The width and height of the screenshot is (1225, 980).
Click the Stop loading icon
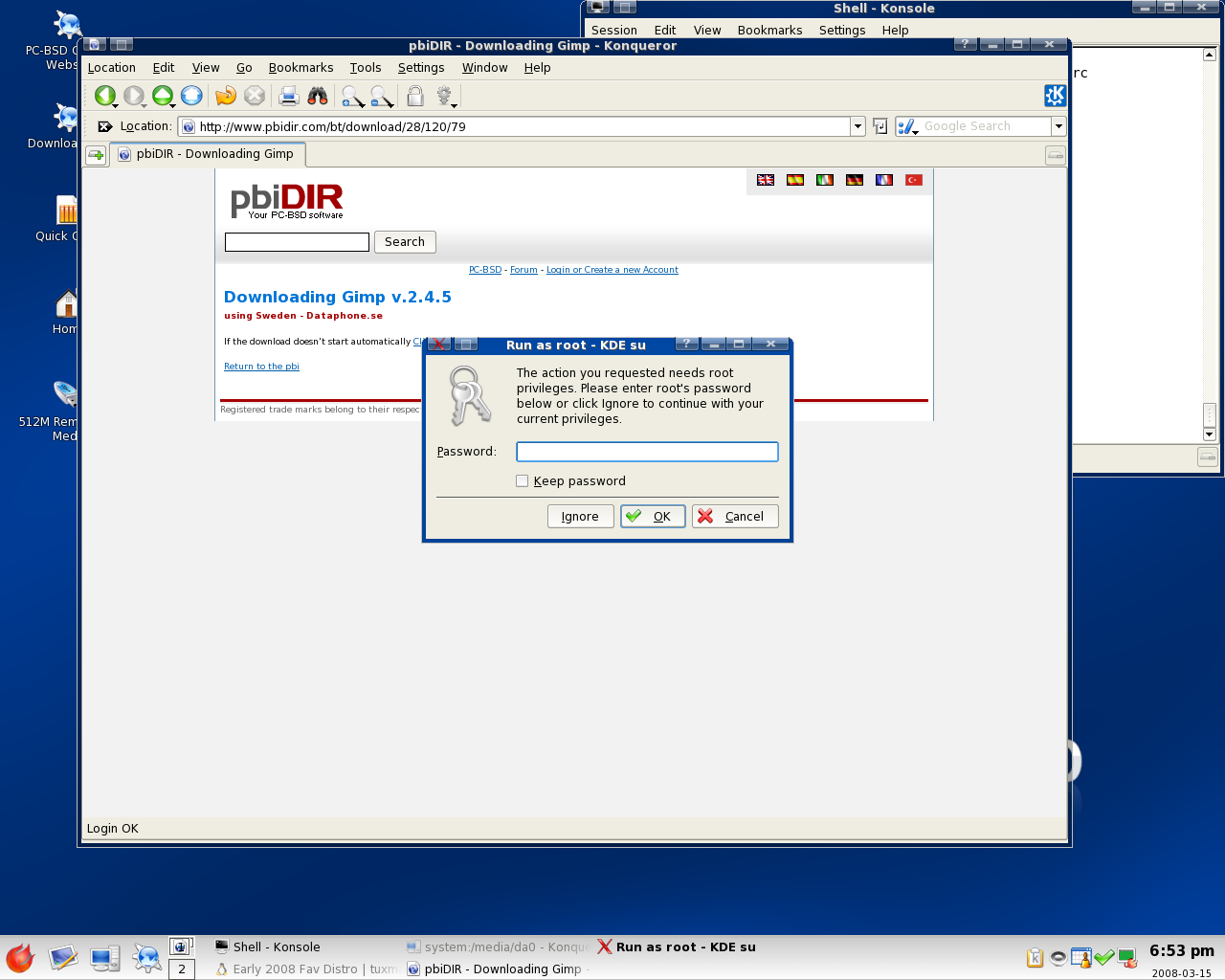(x=255, y=96)
